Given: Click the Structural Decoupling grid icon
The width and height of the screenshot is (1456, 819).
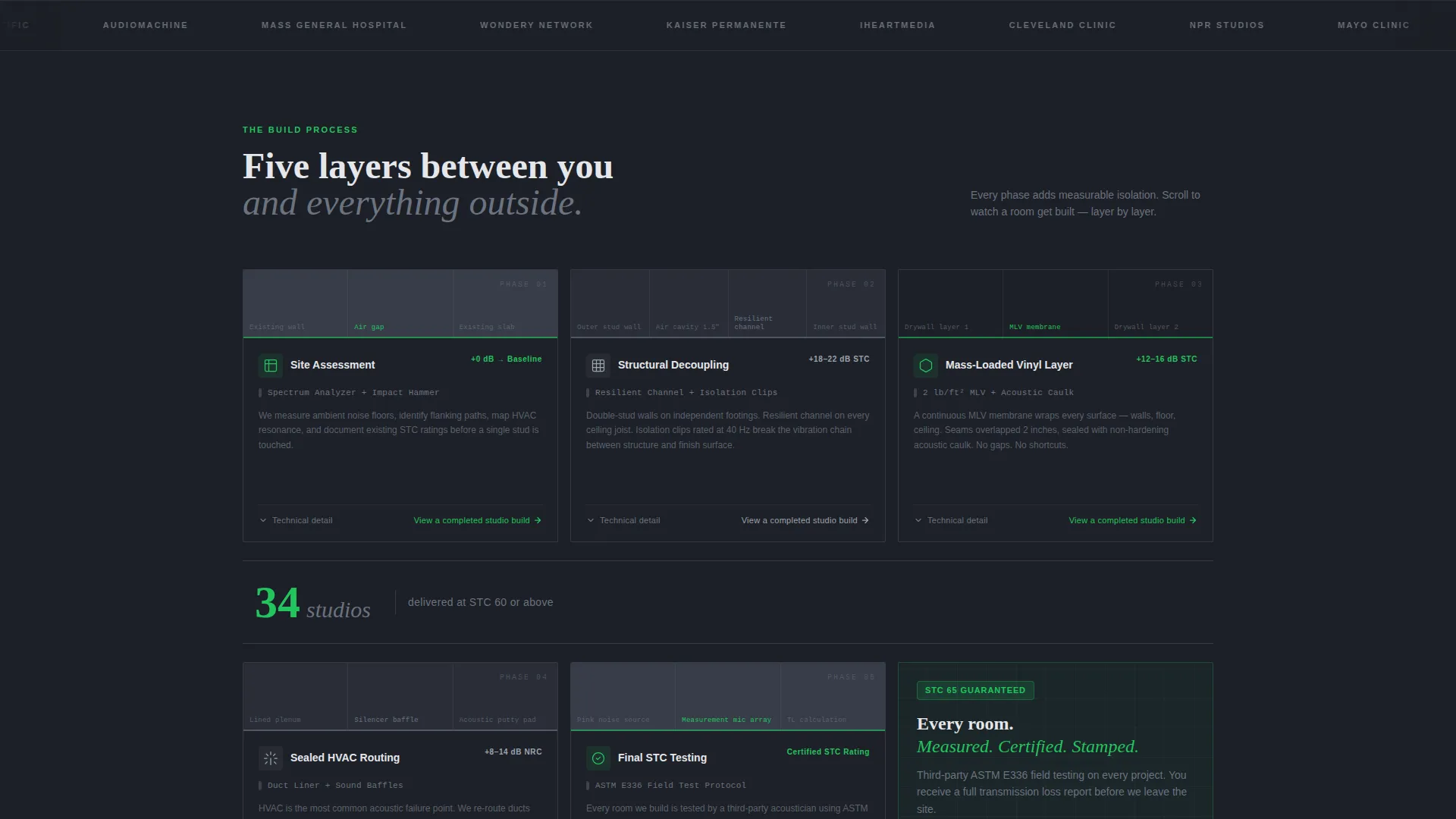Looking at the screenshot, I should click(598, 366).
